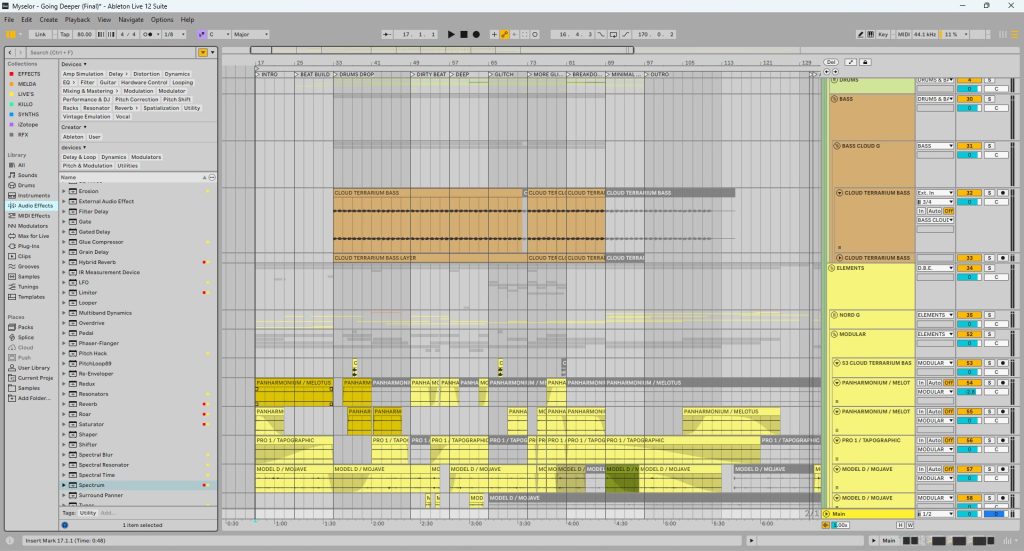Arm the CLOUD TERRARIUM BASS track numbered 32
The width and height of the screenshot is (1024, 551).
1002,193
